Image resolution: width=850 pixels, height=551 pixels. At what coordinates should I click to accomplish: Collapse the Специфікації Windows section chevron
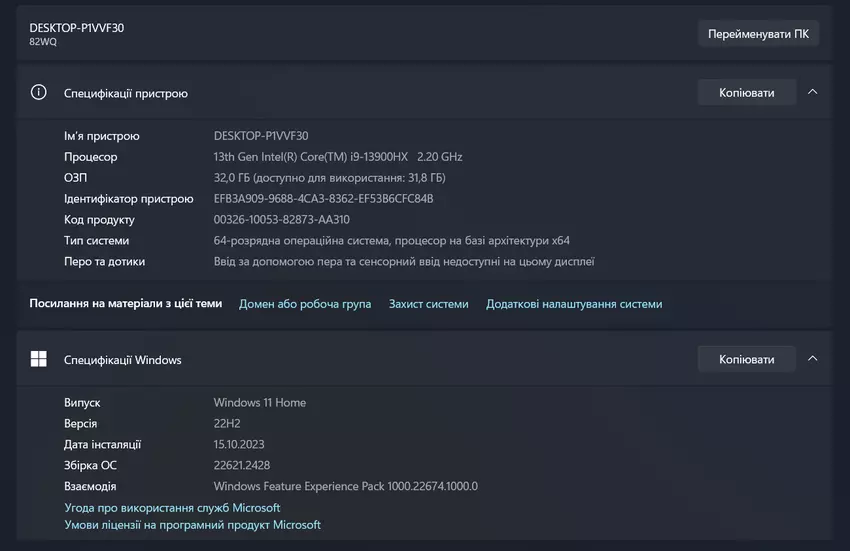[812, 359]
